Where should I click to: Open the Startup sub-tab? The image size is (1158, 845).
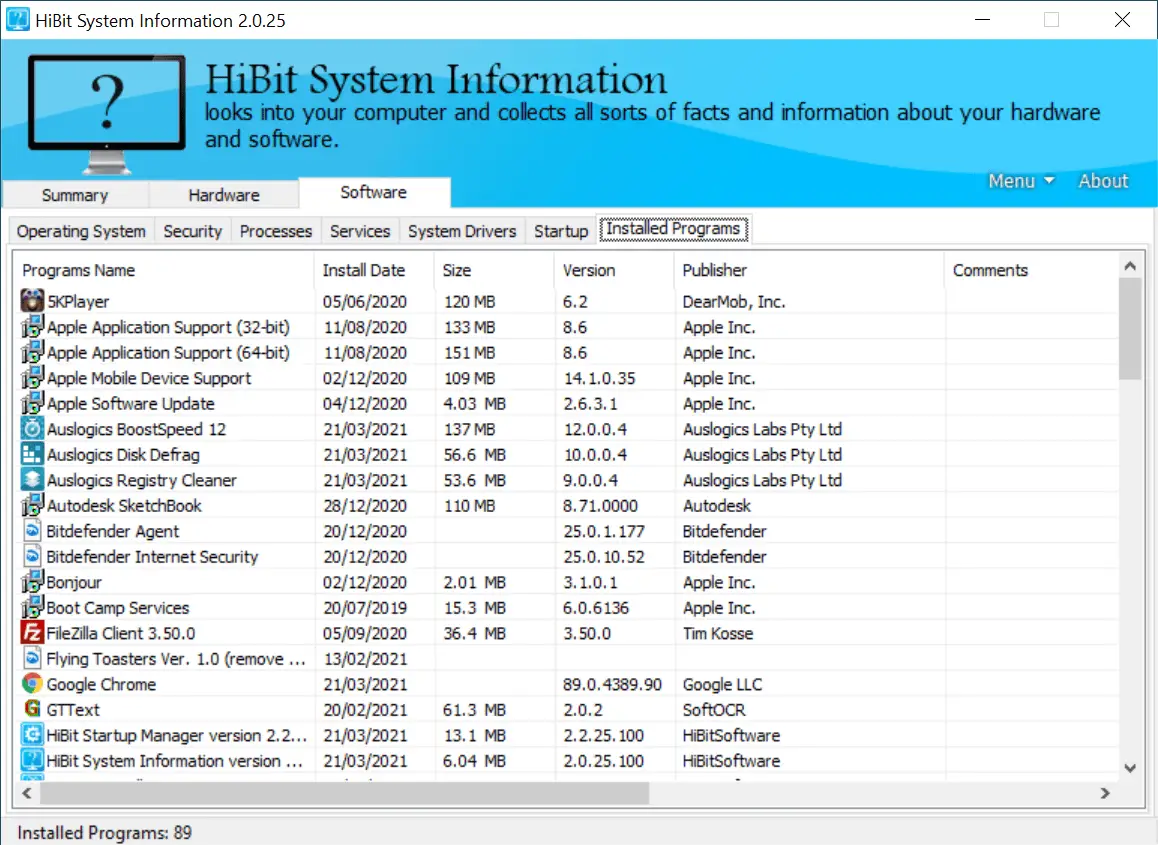(561, 231)
